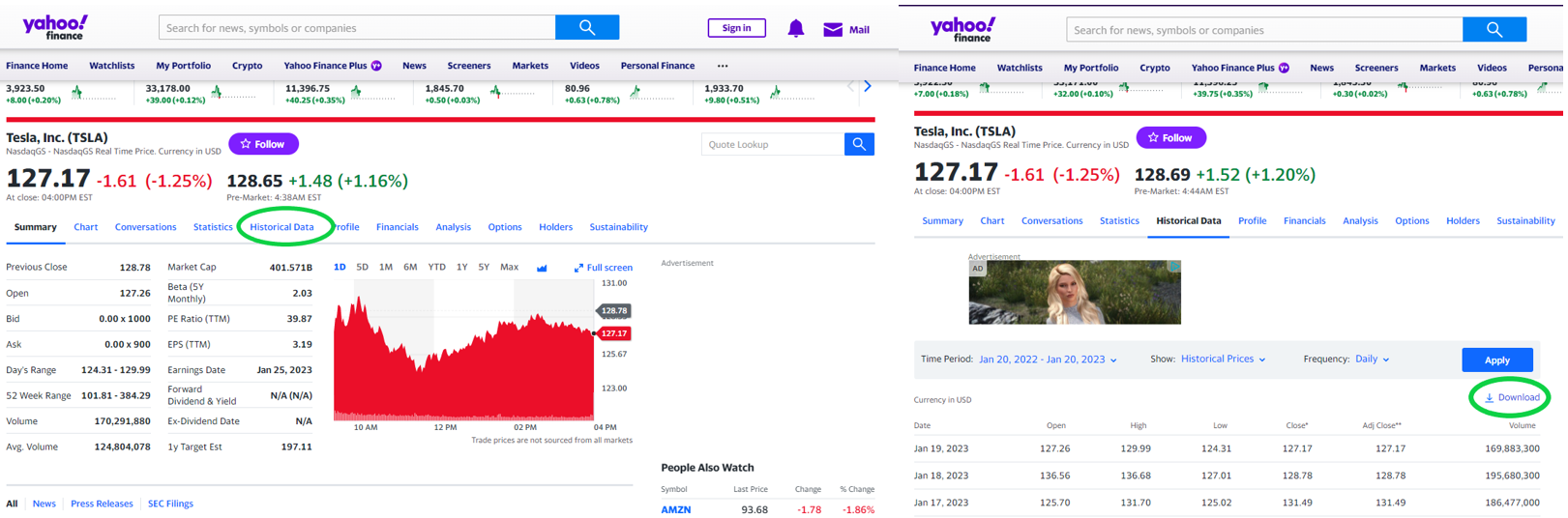This screenshot has width=1568, height=518.
Task: Click the AD badge on advertisement
Action: point(977,269)
